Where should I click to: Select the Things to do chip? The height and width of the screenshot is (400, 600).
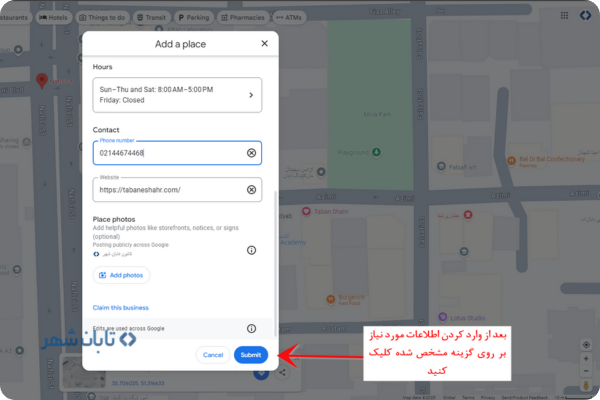tap(102, 18)
